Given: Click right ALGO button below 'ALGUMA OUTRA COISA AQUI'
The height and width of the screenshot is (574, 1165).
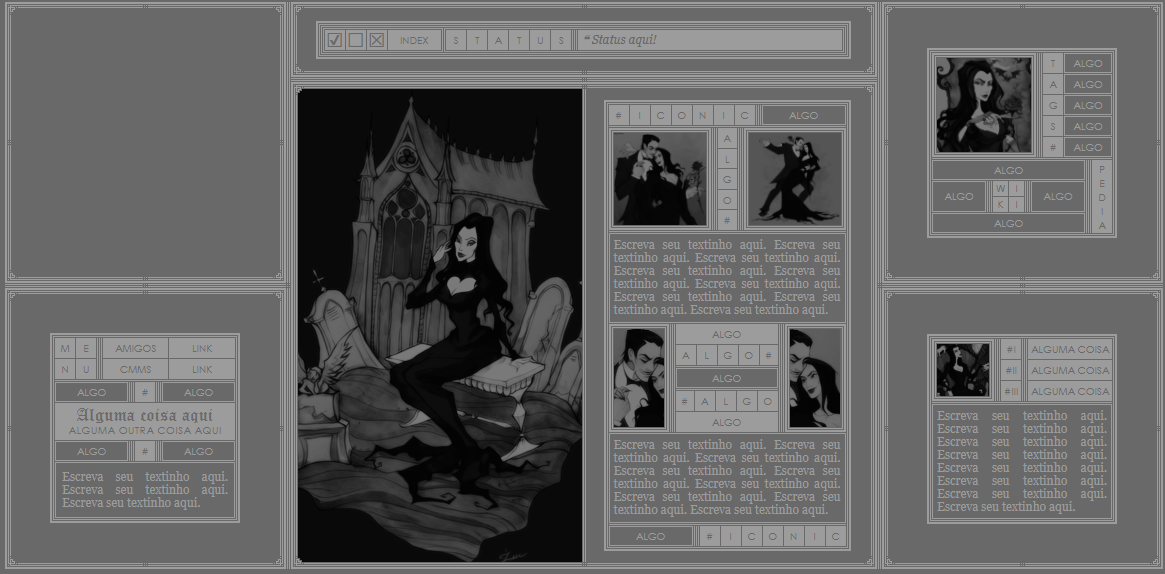Looking at the screenshot, I should tap(198, 451).
